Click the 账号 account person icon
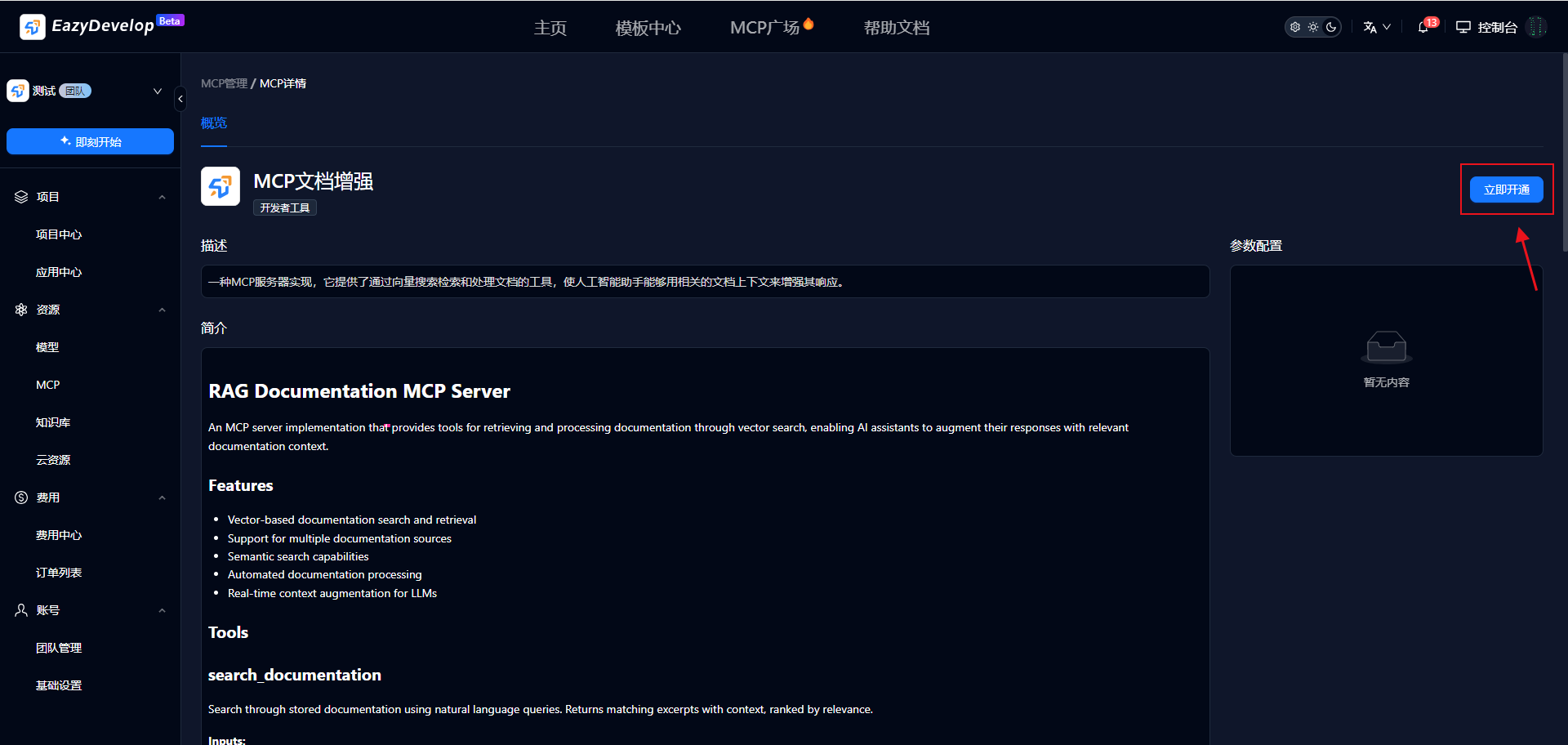 tap(21, 610)
